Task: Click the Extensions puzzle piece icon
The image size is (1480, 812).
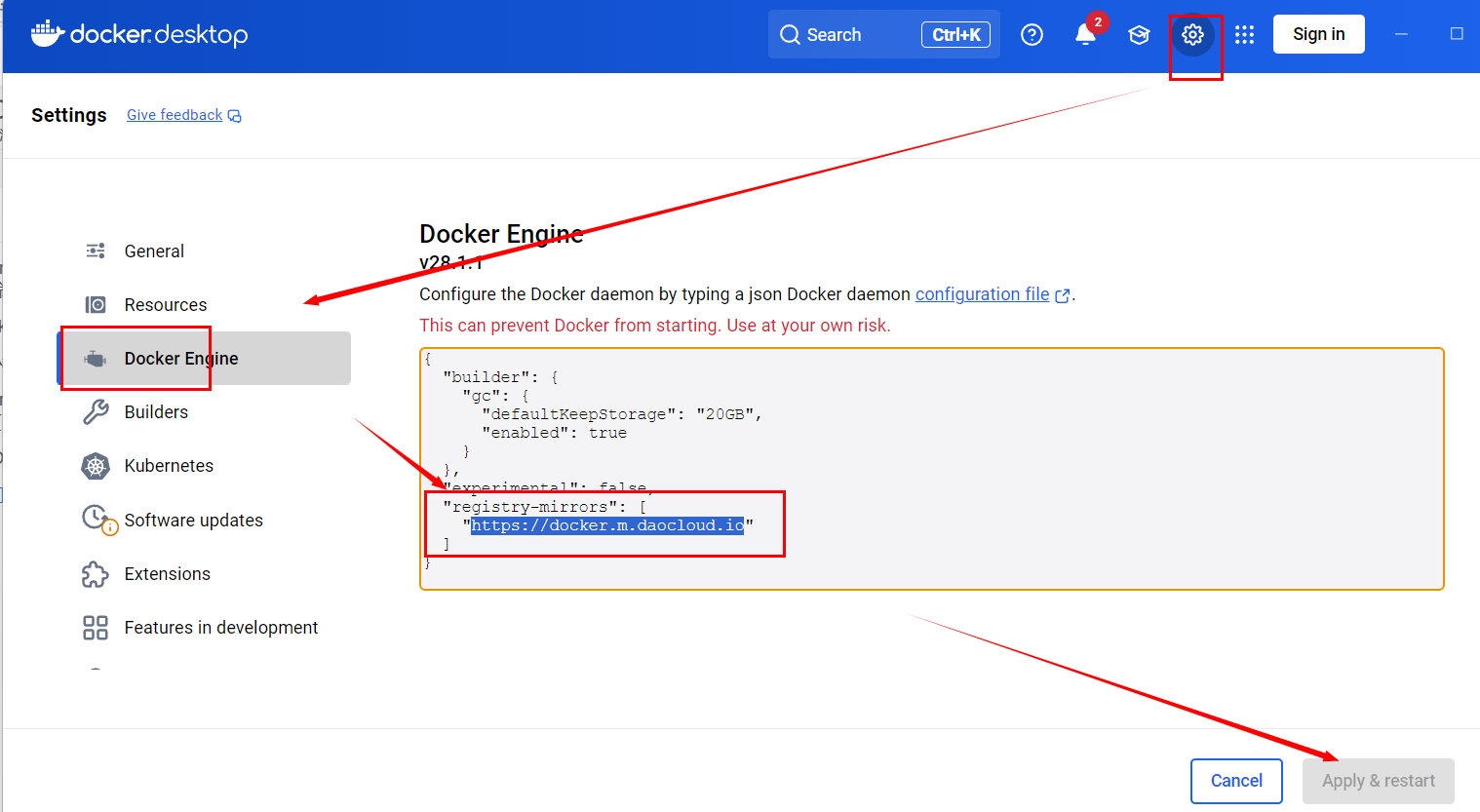Action: coord(96,574)
